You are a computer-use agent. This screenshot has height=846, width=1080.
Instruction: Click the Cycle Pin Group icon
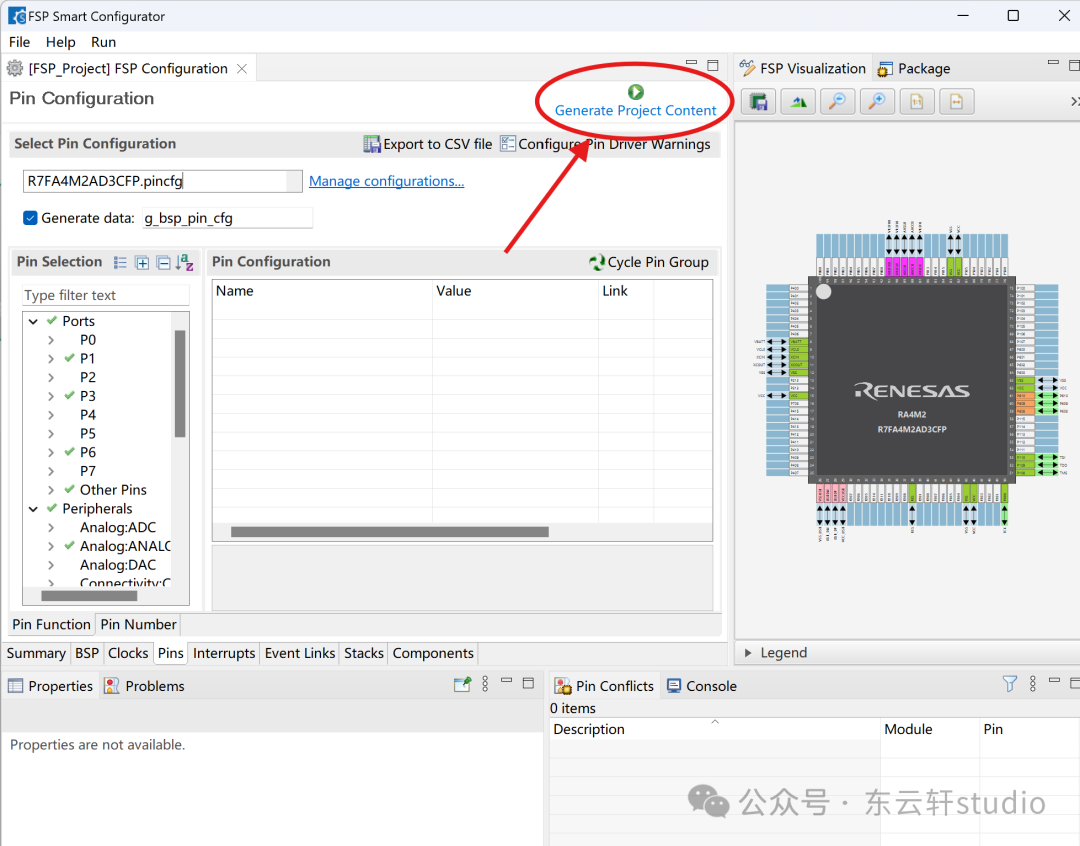[x=597, y=262]
